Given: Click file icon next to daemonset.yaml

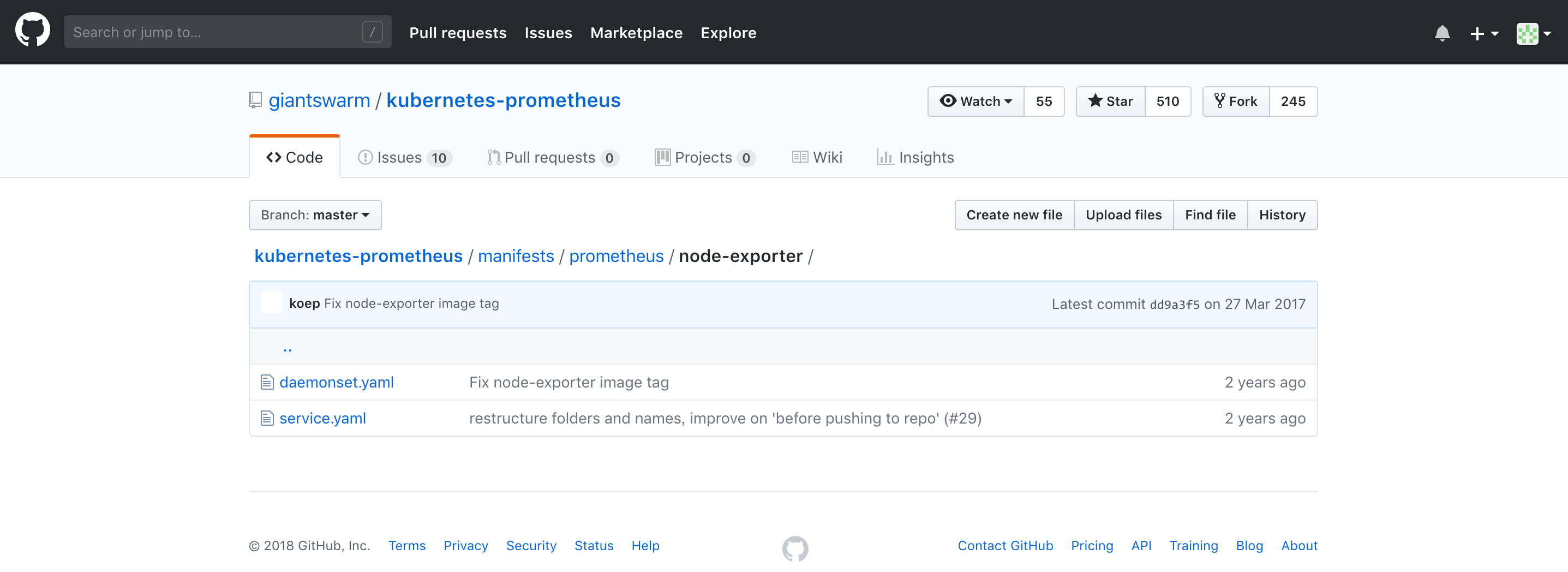Looking at the screenshot, I should pyautogui.click(x=267, y=382).
